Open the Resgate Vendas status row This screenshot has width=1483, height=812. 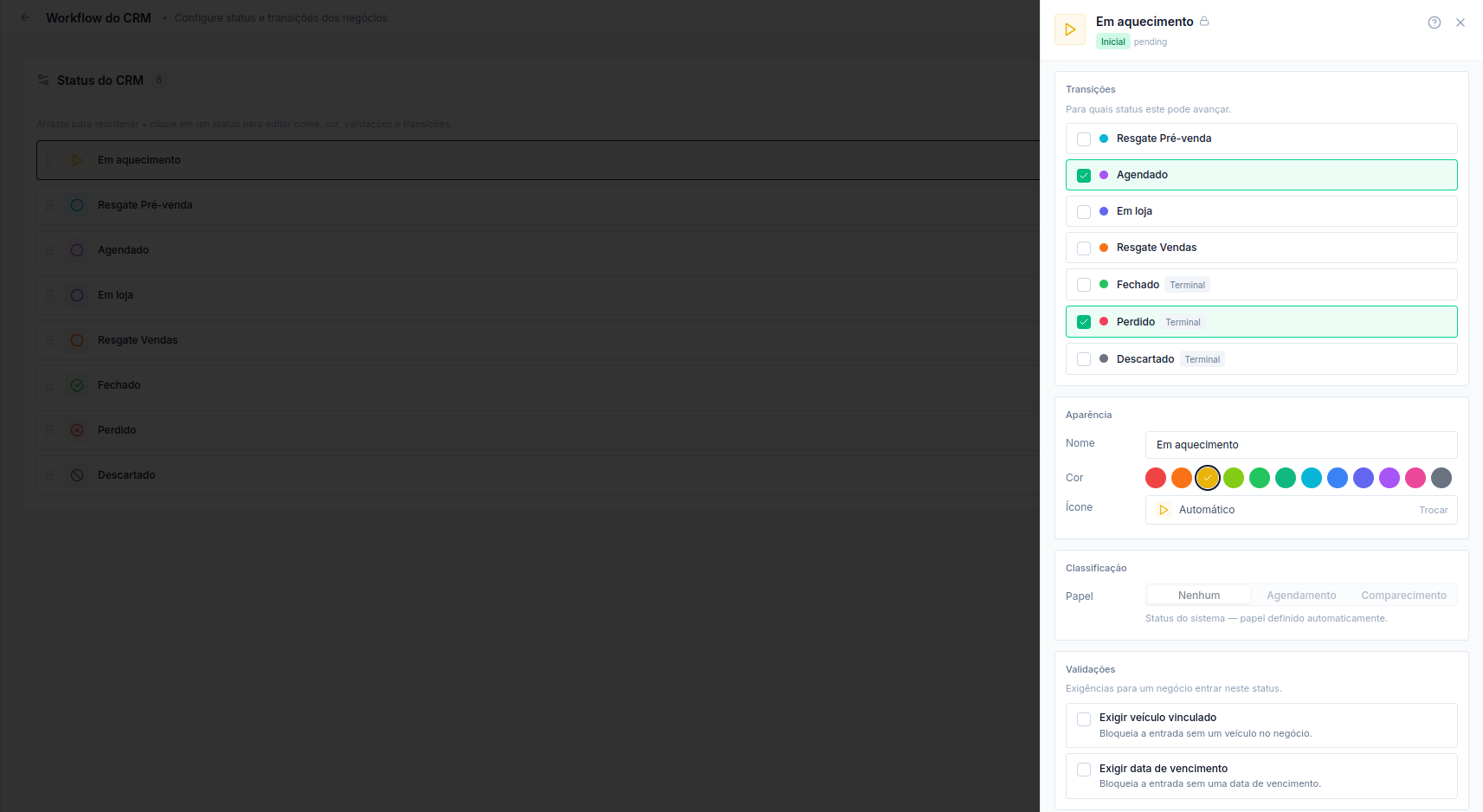click(x=538, y=340)
